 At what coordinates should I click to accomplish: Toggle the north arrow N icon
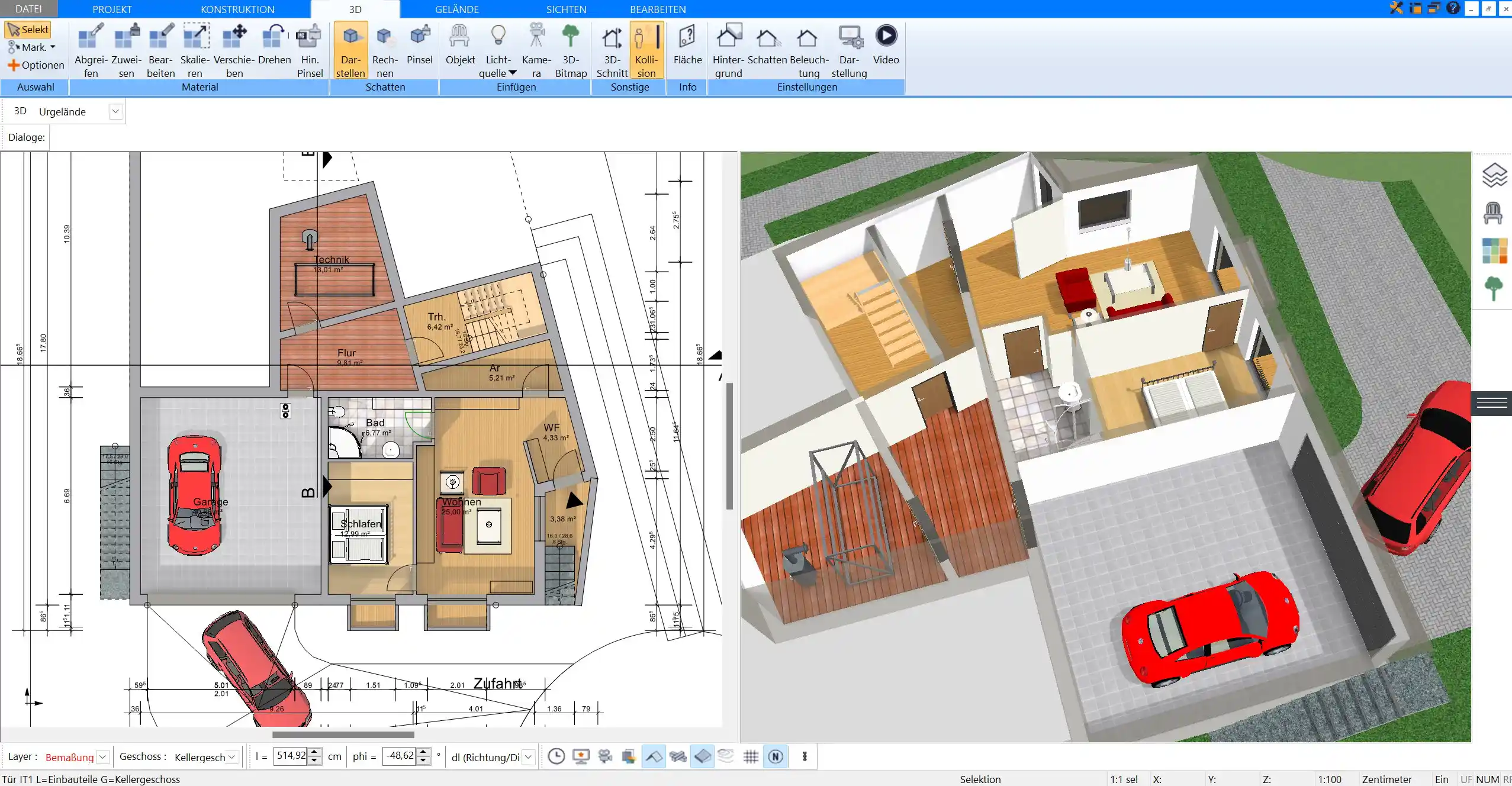776,756
